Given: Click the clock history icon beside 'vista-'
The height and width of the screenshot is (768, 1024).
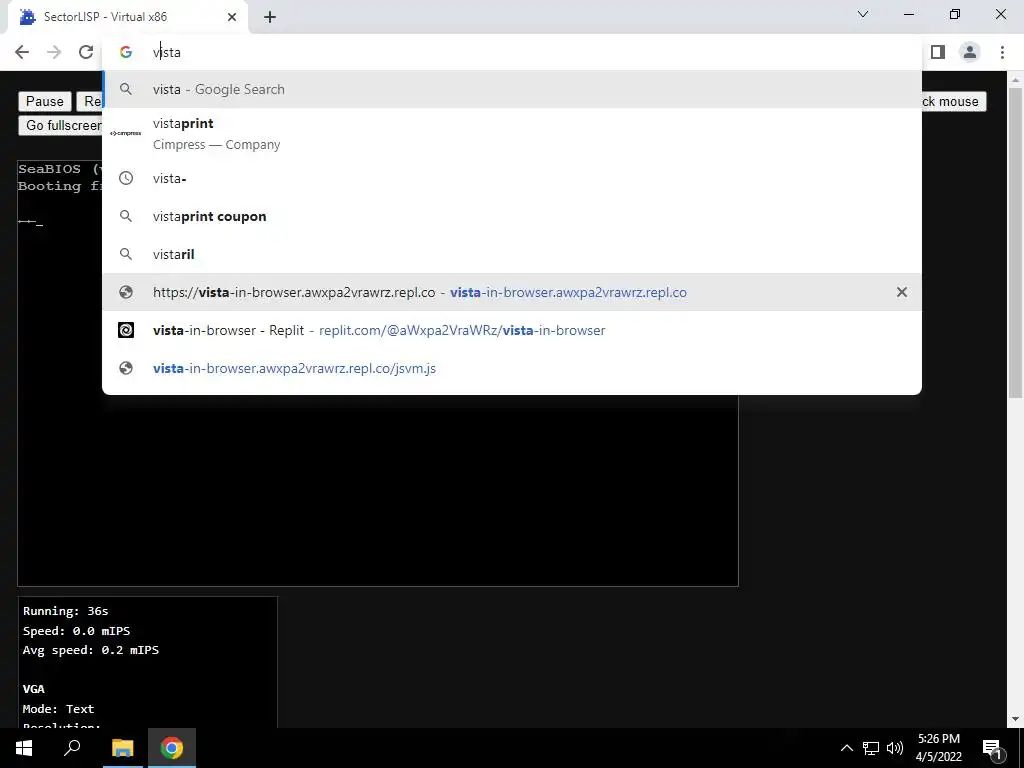Looking at the screenshot, I should [x=126, y=178].
